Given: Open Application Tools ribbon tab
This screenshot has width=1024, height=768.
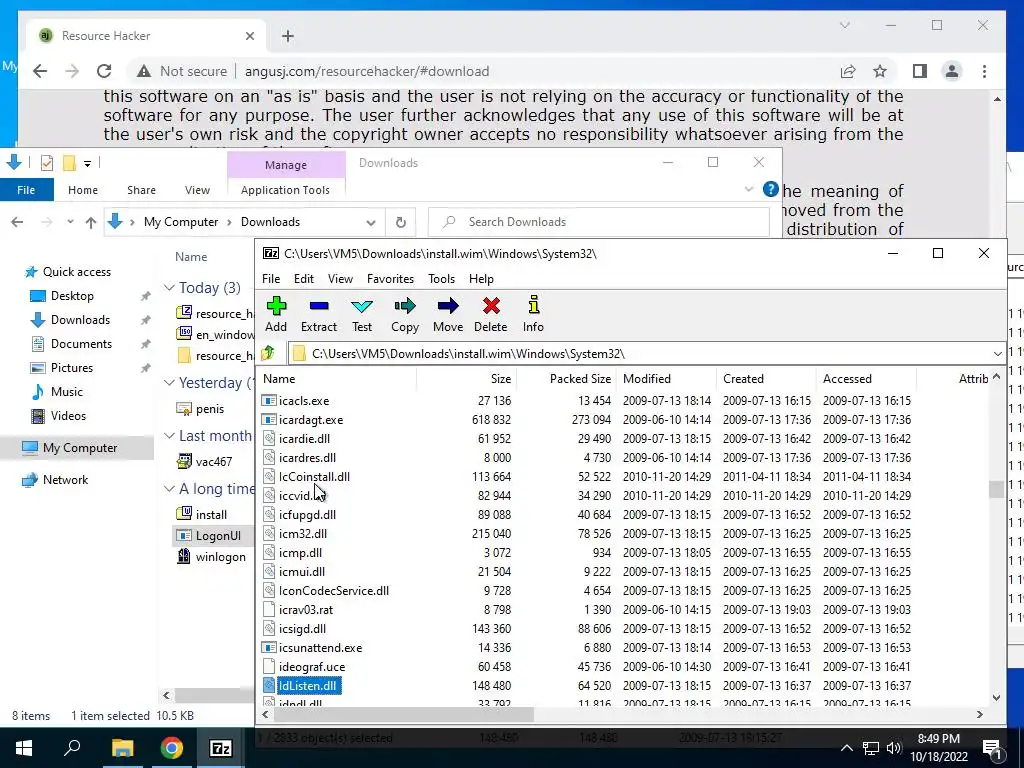Looking at the screenshot, I should (x=285, y=190).
